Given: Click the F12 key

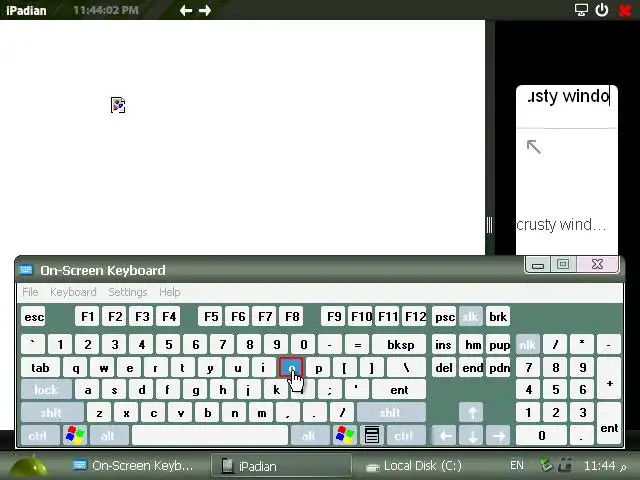Looking at the screenshot, I should pos(415,317).
